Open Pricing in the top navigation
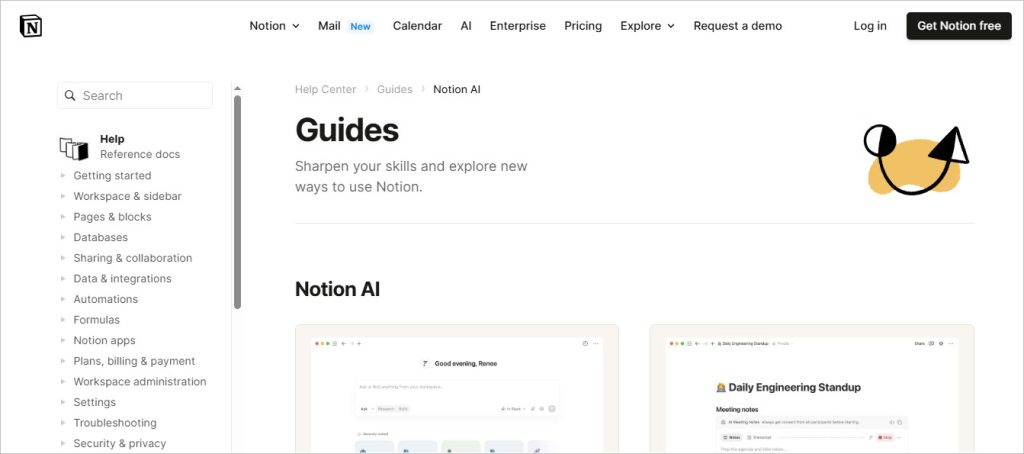 click(583, 26)
